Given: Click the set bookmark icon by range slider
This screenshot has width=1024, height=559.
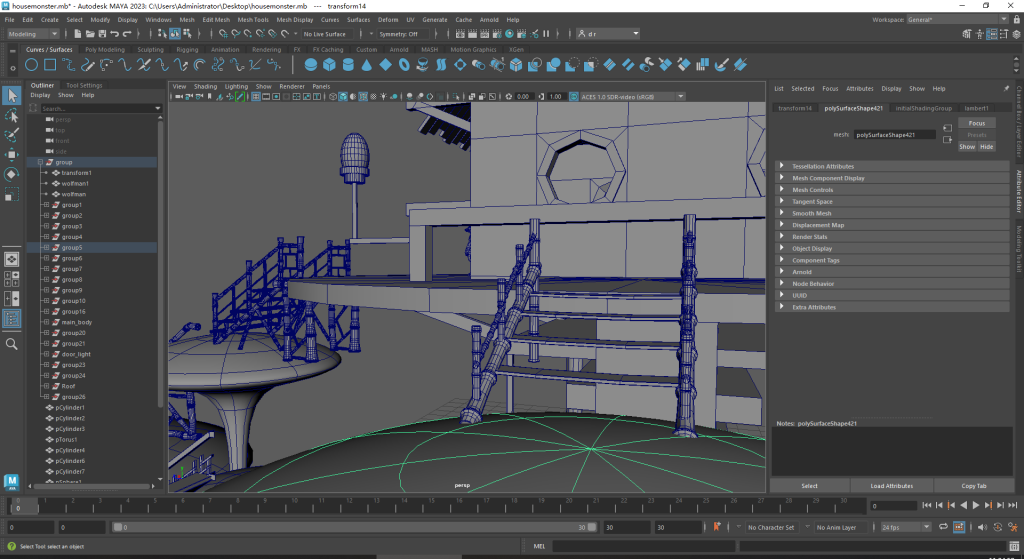Looking at the screenshot, I should click(x=716, y=527).
